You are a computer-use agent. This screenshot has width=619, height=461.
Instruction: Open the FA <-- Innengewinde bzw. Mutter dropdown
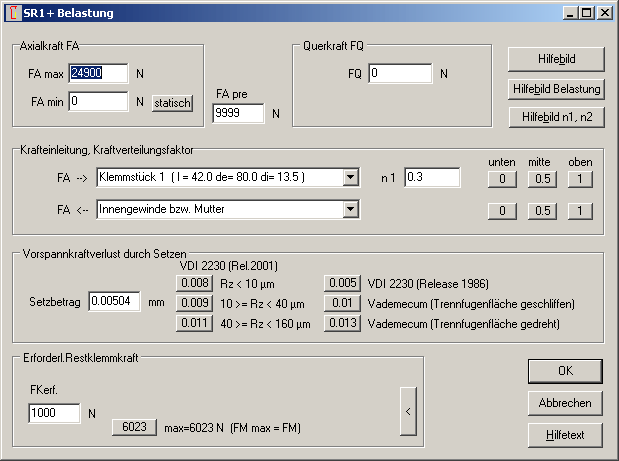[x=350, y=210]
